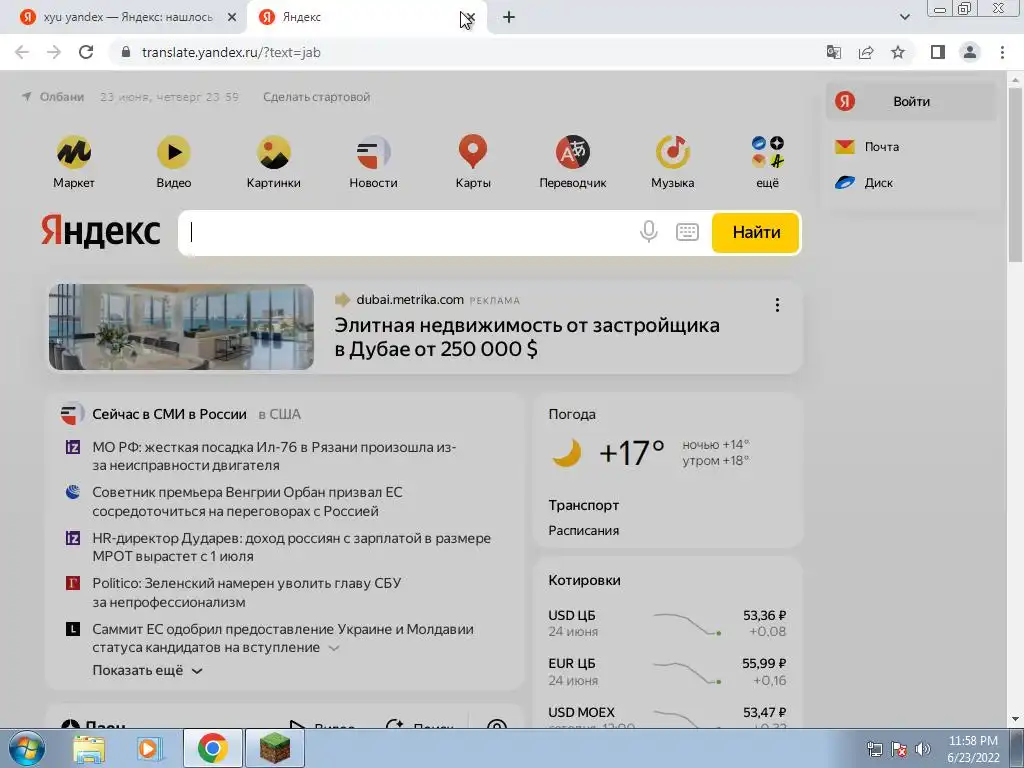
Task: Open the tab search dropdown arrow
Action: click(x=904, y=17)
